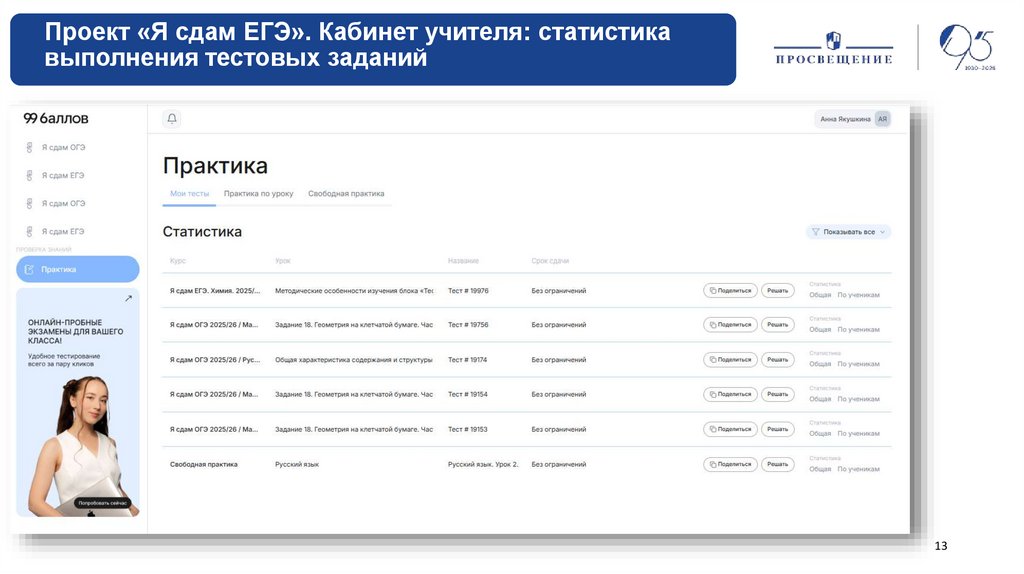Click the Срок сдачи column header
This screenshot has width=1024, height=574.
(550, 261)
